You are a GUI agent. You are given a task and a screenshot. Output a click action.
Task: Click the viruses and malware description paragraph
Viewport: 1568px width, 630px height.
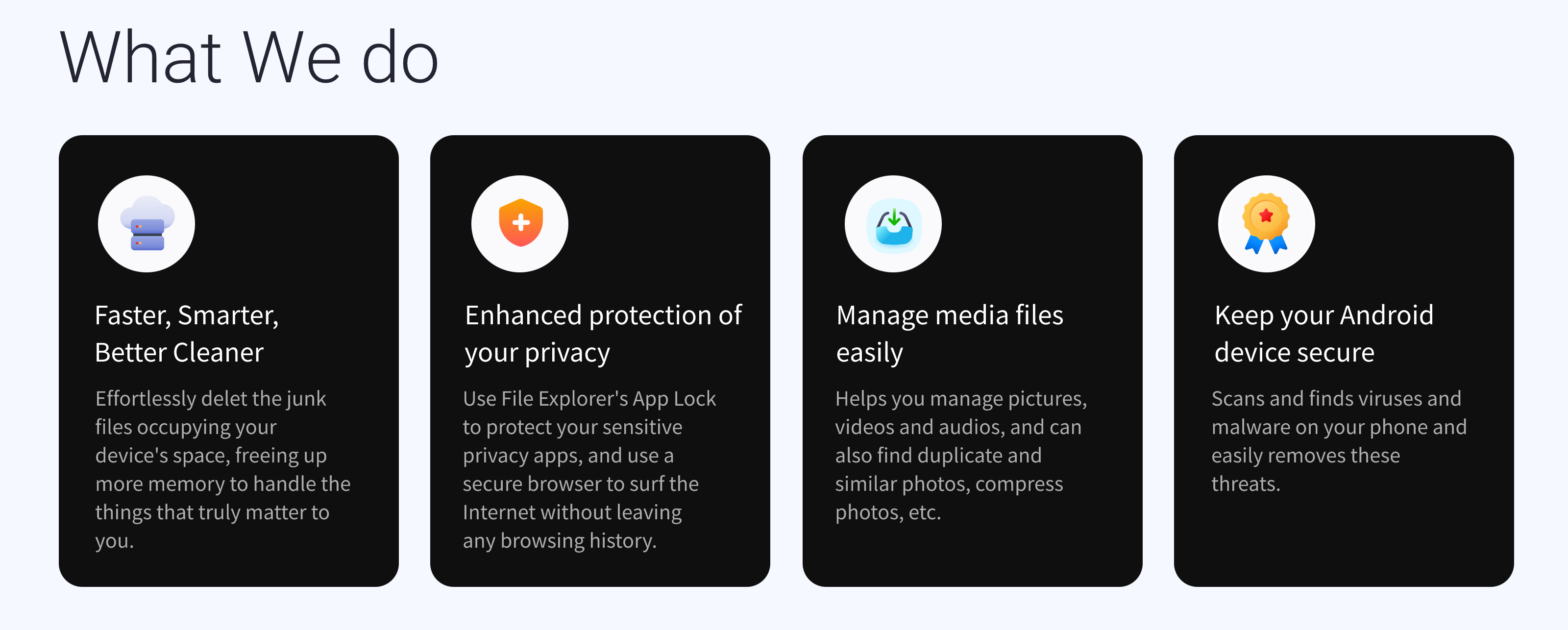pyautogui.click(x=1339, y=441)
